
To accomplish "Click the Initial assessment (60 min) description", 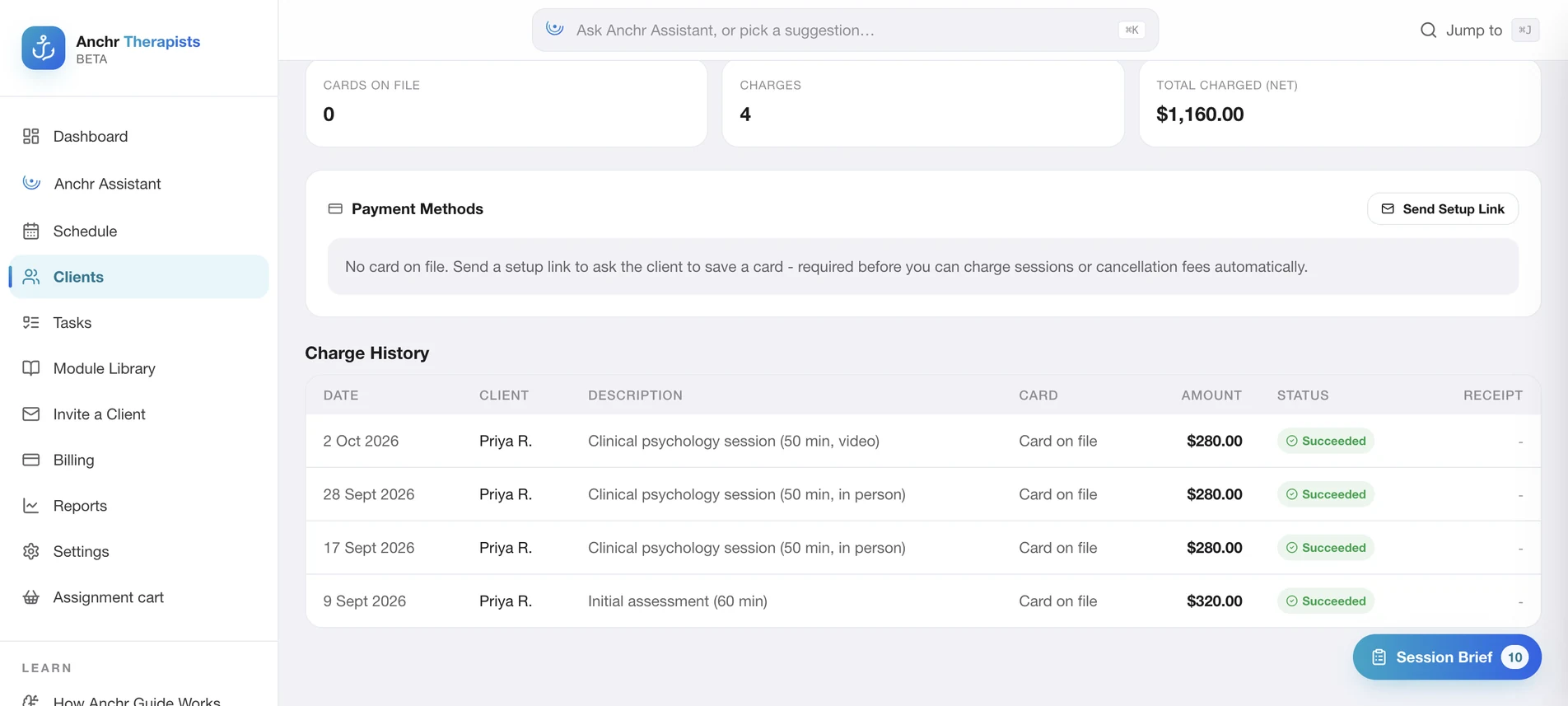I will coord(678,601).
